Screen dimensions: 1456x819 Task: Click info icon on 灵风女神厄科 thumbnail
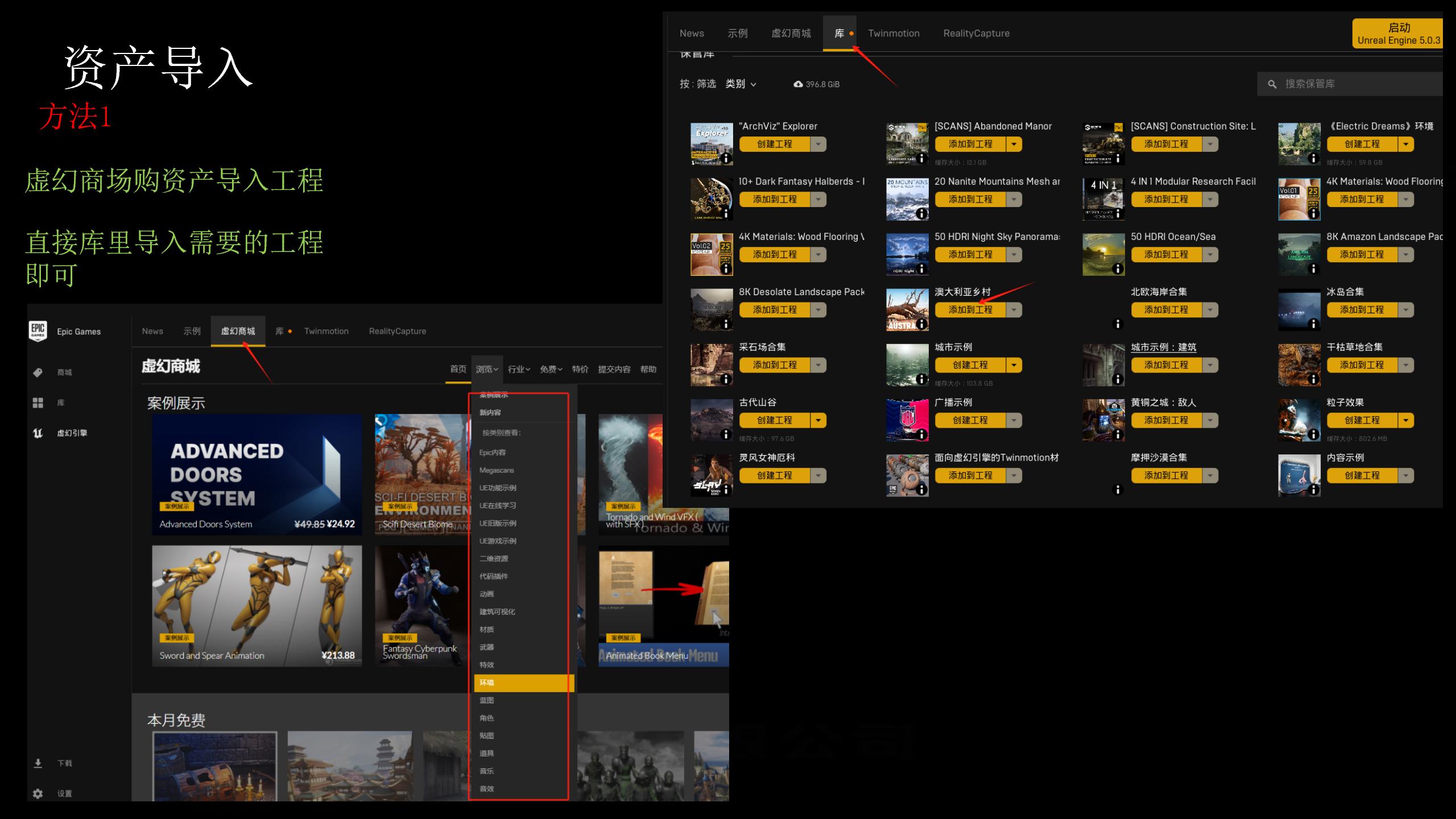[726, 489]
